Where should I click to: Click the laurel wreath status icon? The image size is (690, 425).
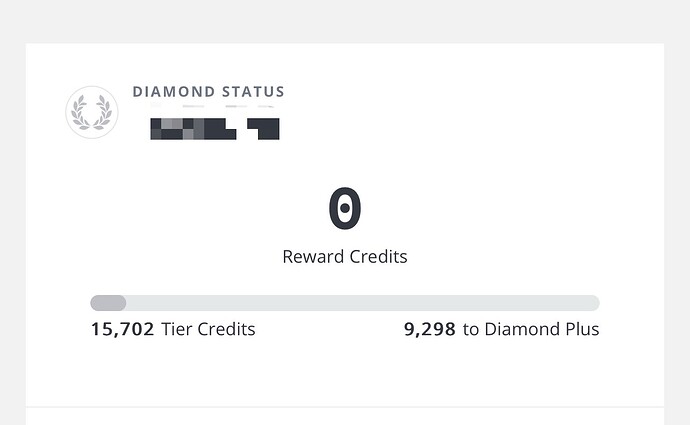coord(92,112)
